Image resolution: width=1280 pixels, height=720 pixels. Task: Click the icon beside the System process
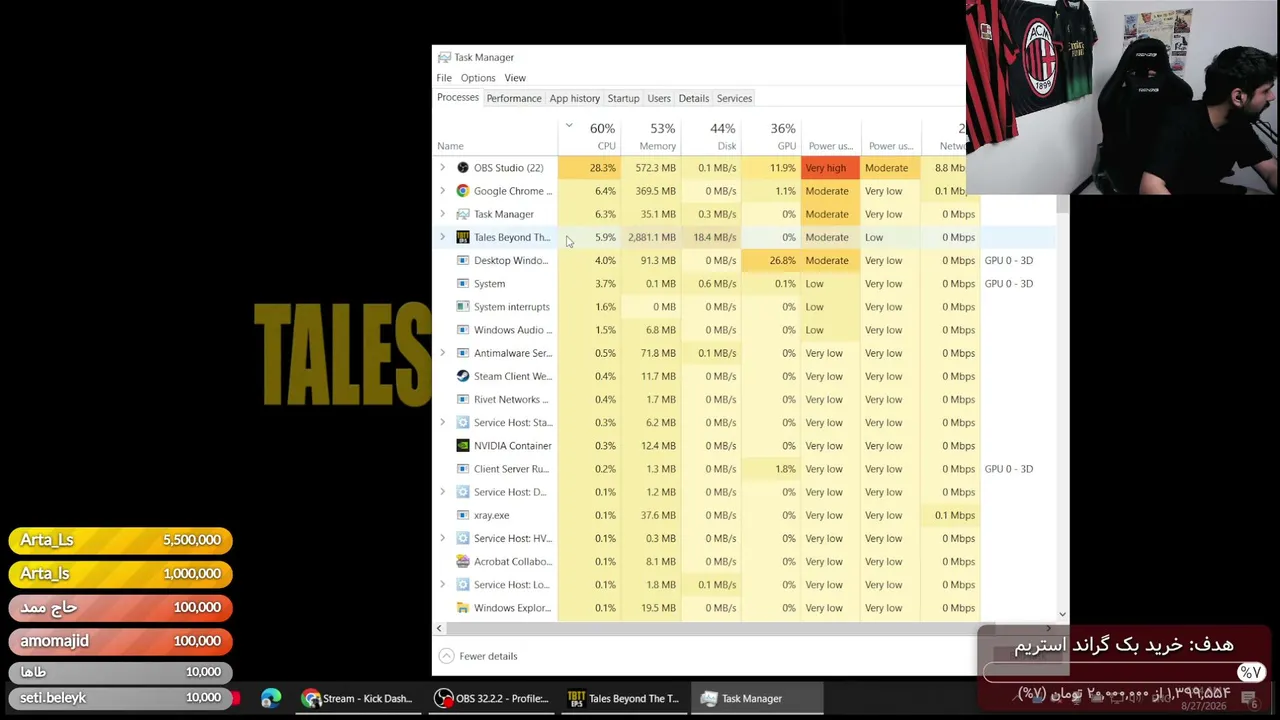point(462,284)
